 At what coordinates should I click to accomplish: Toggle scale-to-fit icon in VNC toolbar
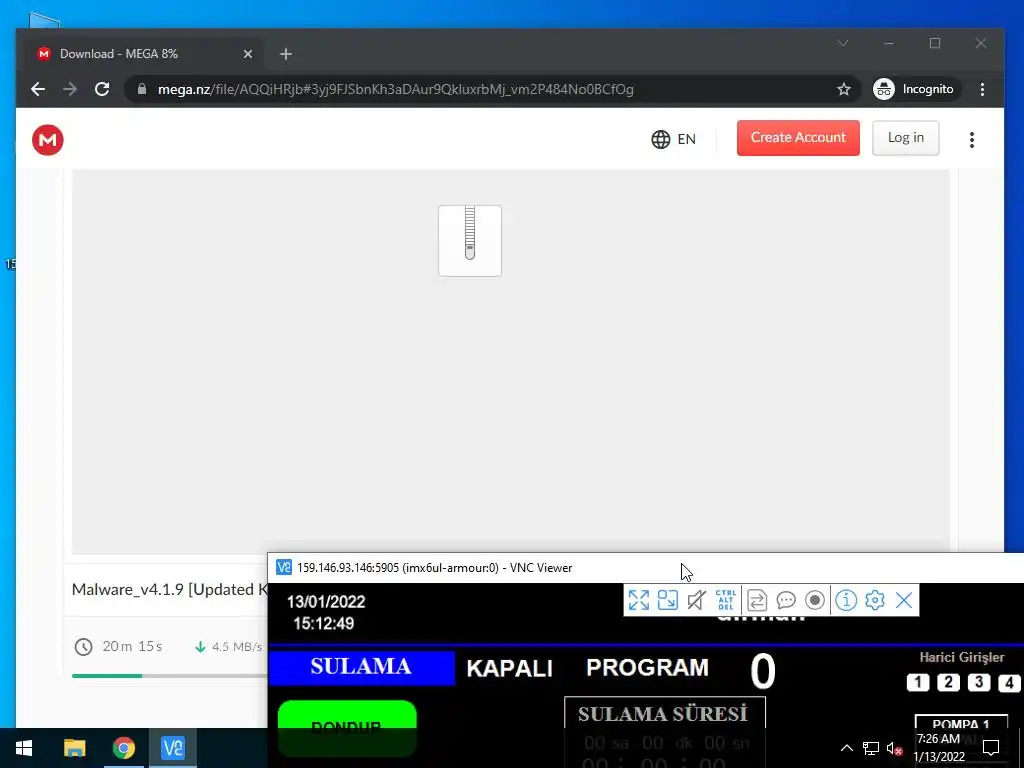[667, 600]
